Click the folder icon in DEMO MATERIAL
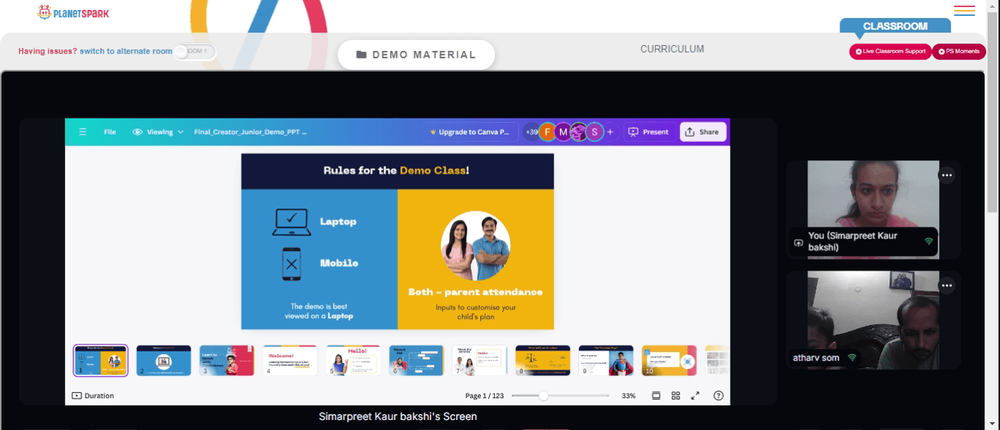Image resolution: width=1000 pixels, height=430 pixels. [x=361, y=55]
